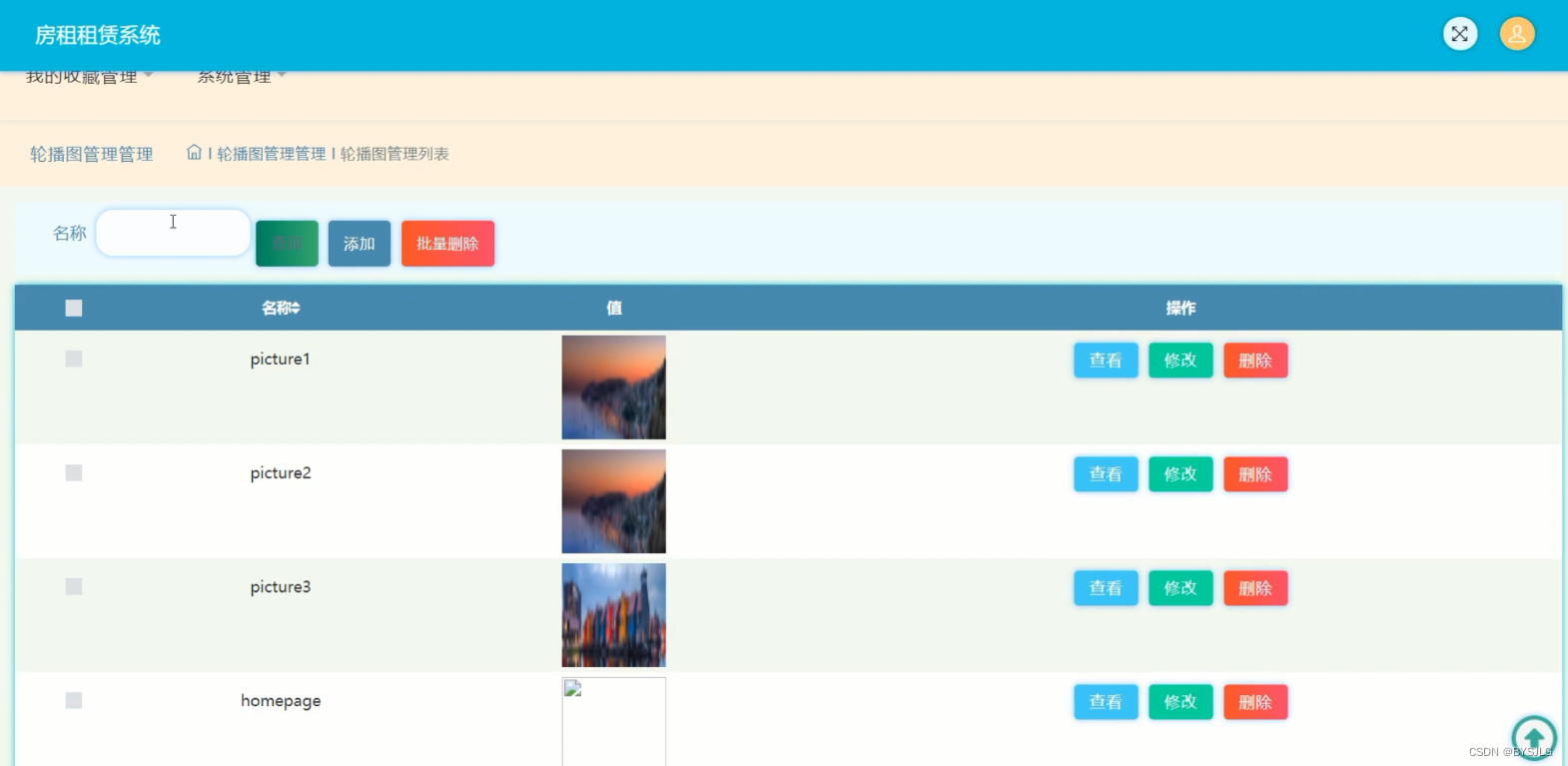Screen dimensions: 1568x766
Task: Click the picture3 colorful buildings thumbnail
Action: pos(613,615)
